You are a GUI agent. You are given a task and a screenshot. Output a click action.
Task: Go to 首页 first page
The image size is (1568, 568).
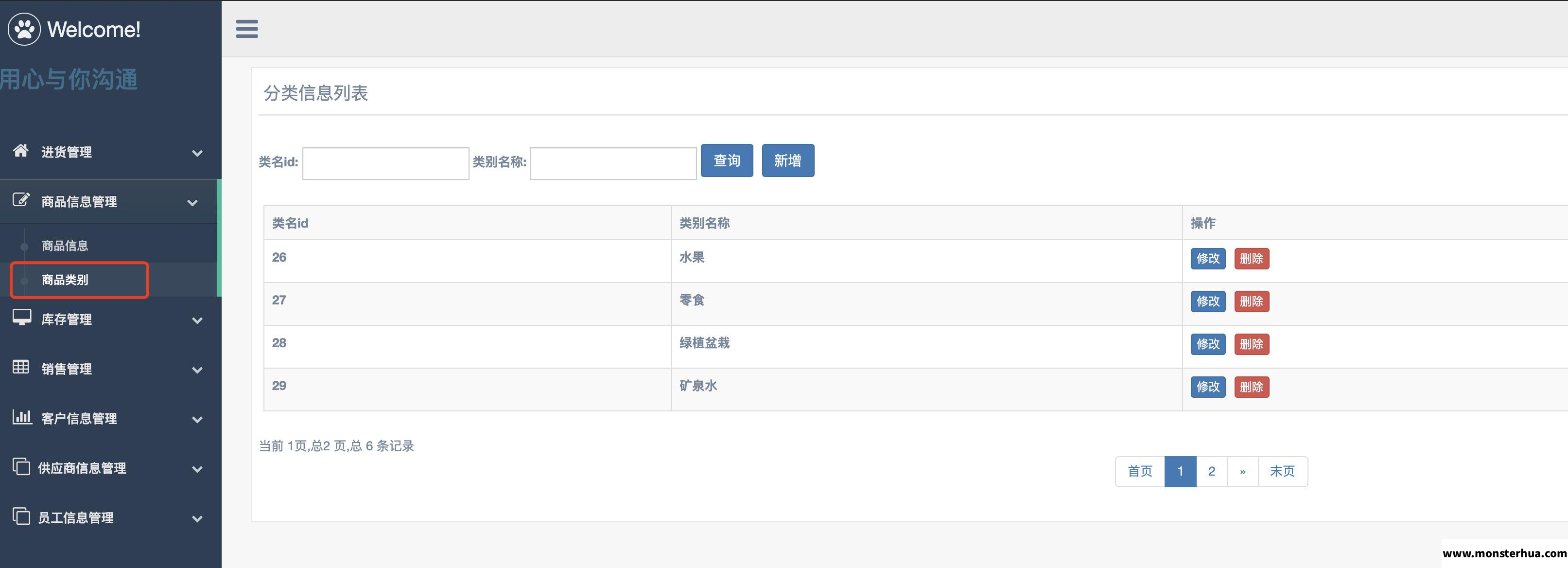(x=1139, y=472)
